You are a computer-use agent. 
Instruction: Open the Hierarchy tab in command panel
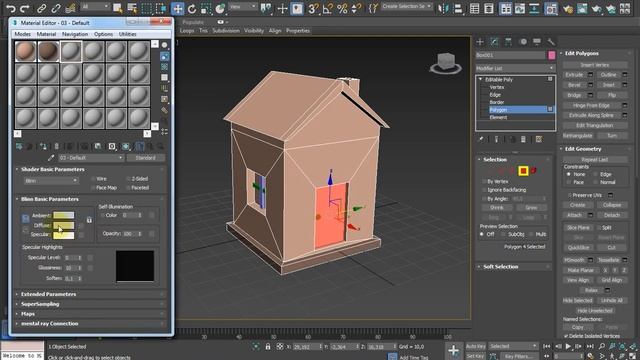click(509, 42)
